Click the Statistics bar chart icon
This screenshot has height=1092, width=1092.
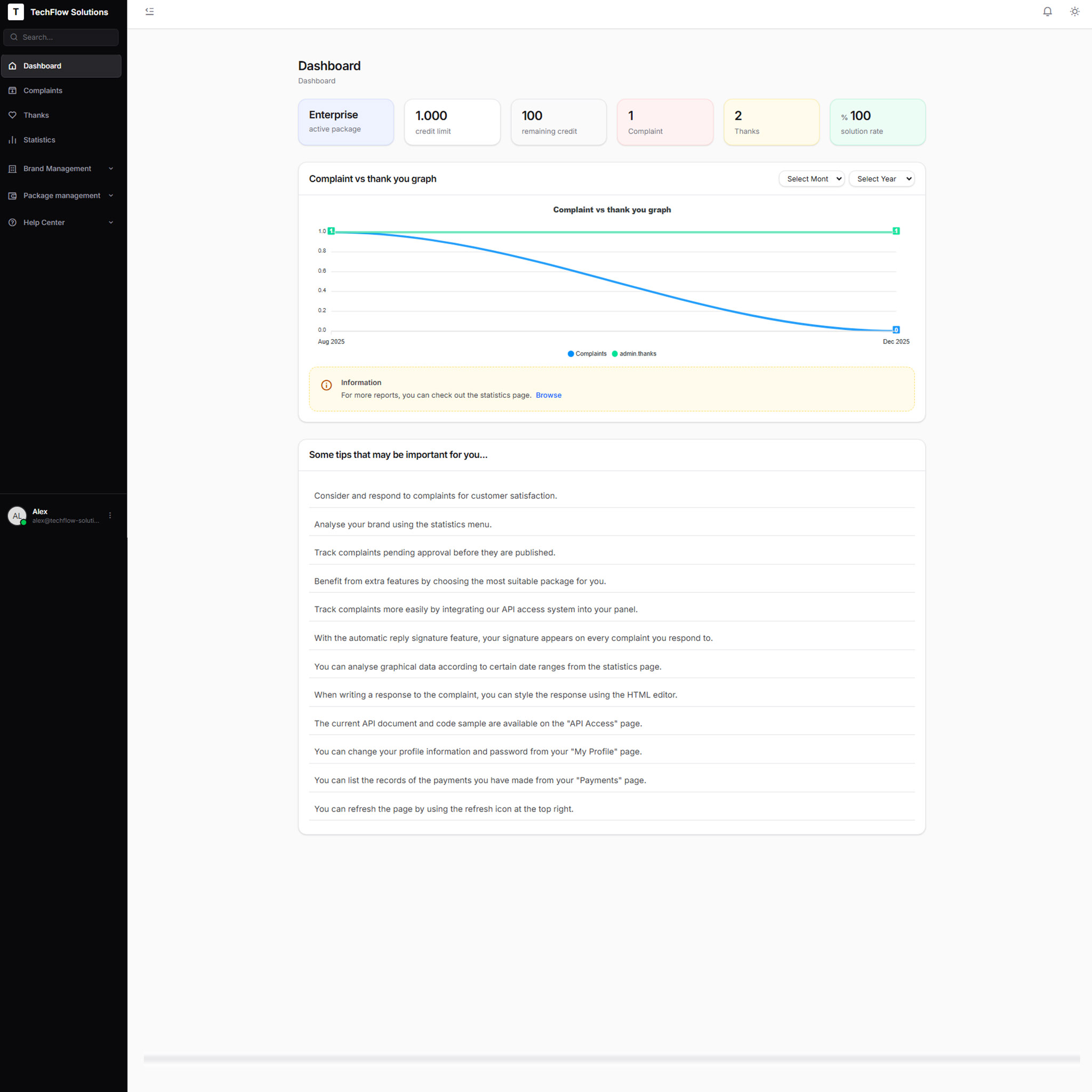coord(12,140)
